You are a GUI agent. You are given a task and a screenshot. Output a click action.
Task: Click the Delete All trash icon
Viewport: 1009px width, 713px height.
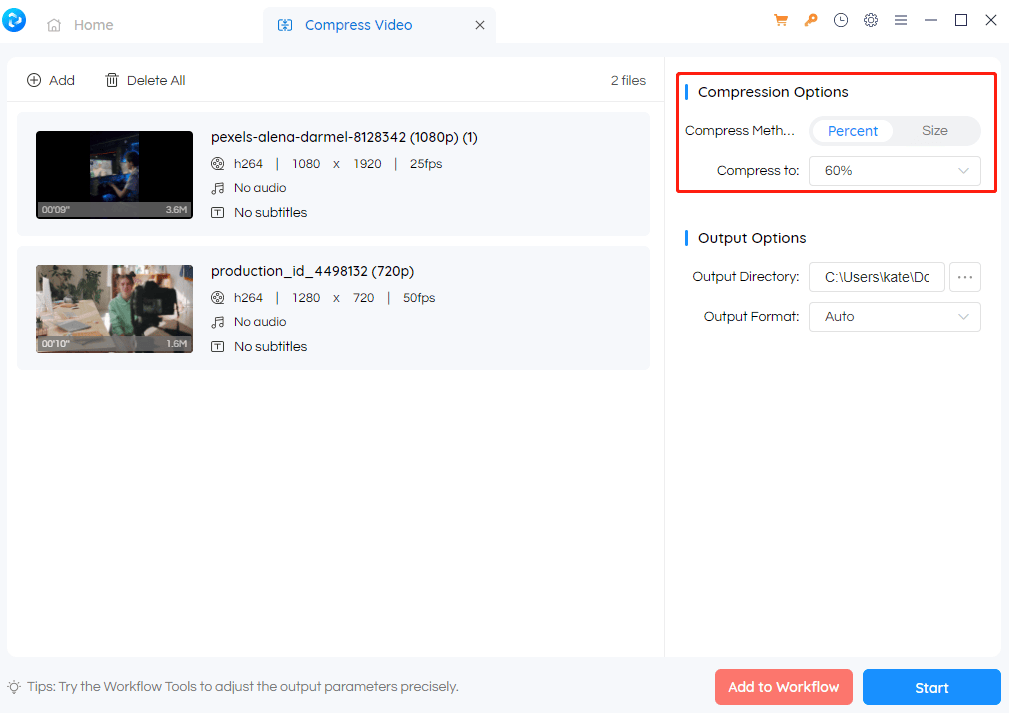pos(112,80)
